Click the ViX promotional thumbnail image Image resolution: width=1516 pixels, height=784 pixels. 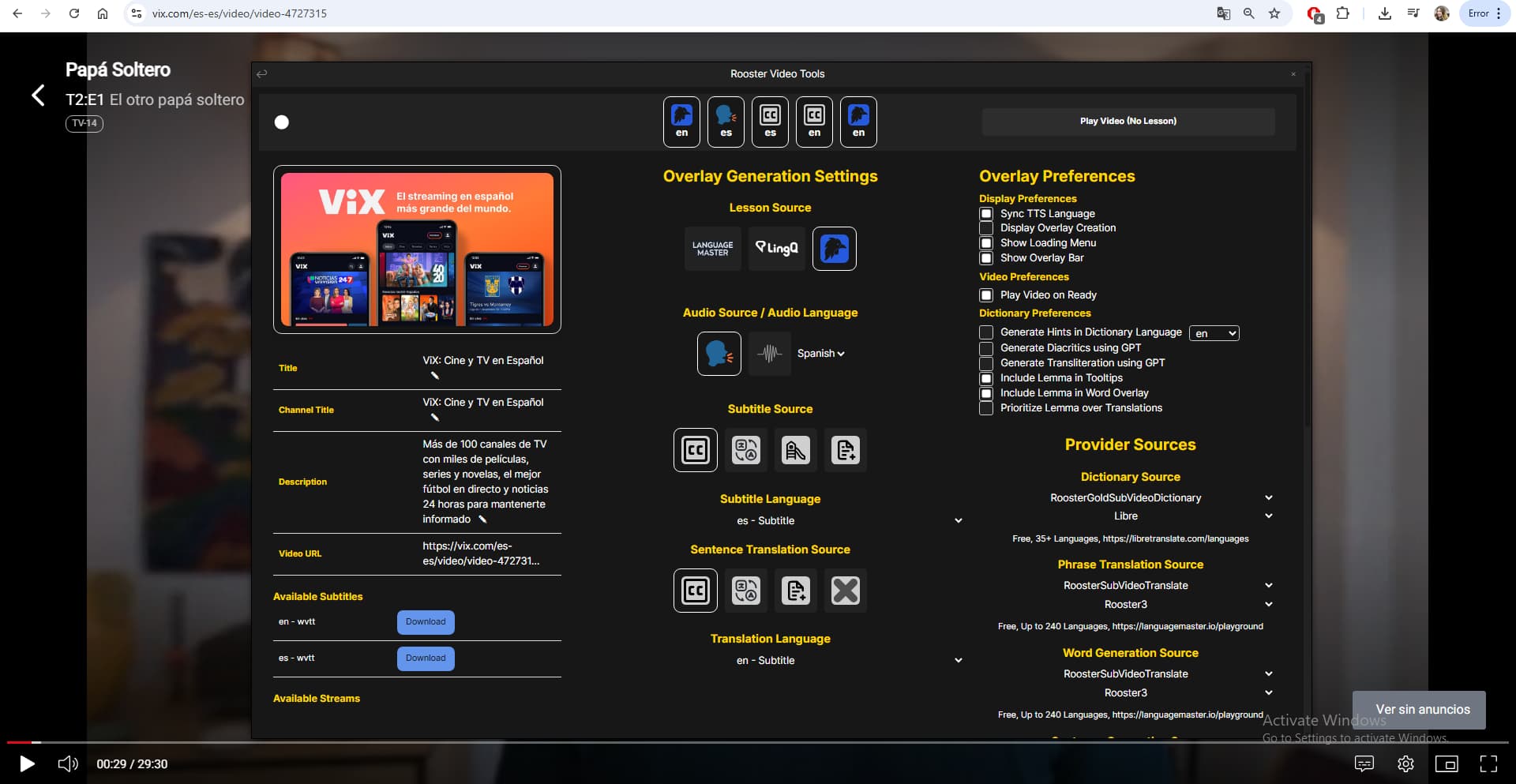point(417,249)
